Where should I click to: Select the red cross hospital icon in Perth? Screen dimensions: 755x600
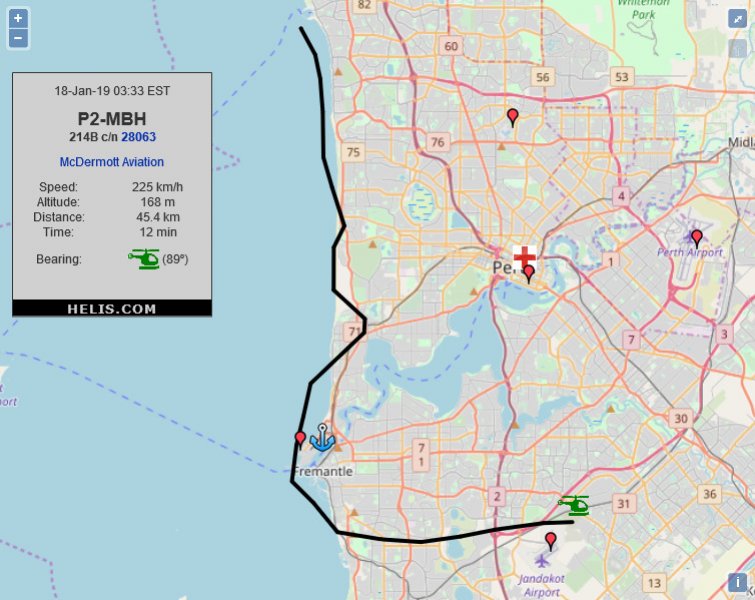pyautogui.click(x=524, y=255)
